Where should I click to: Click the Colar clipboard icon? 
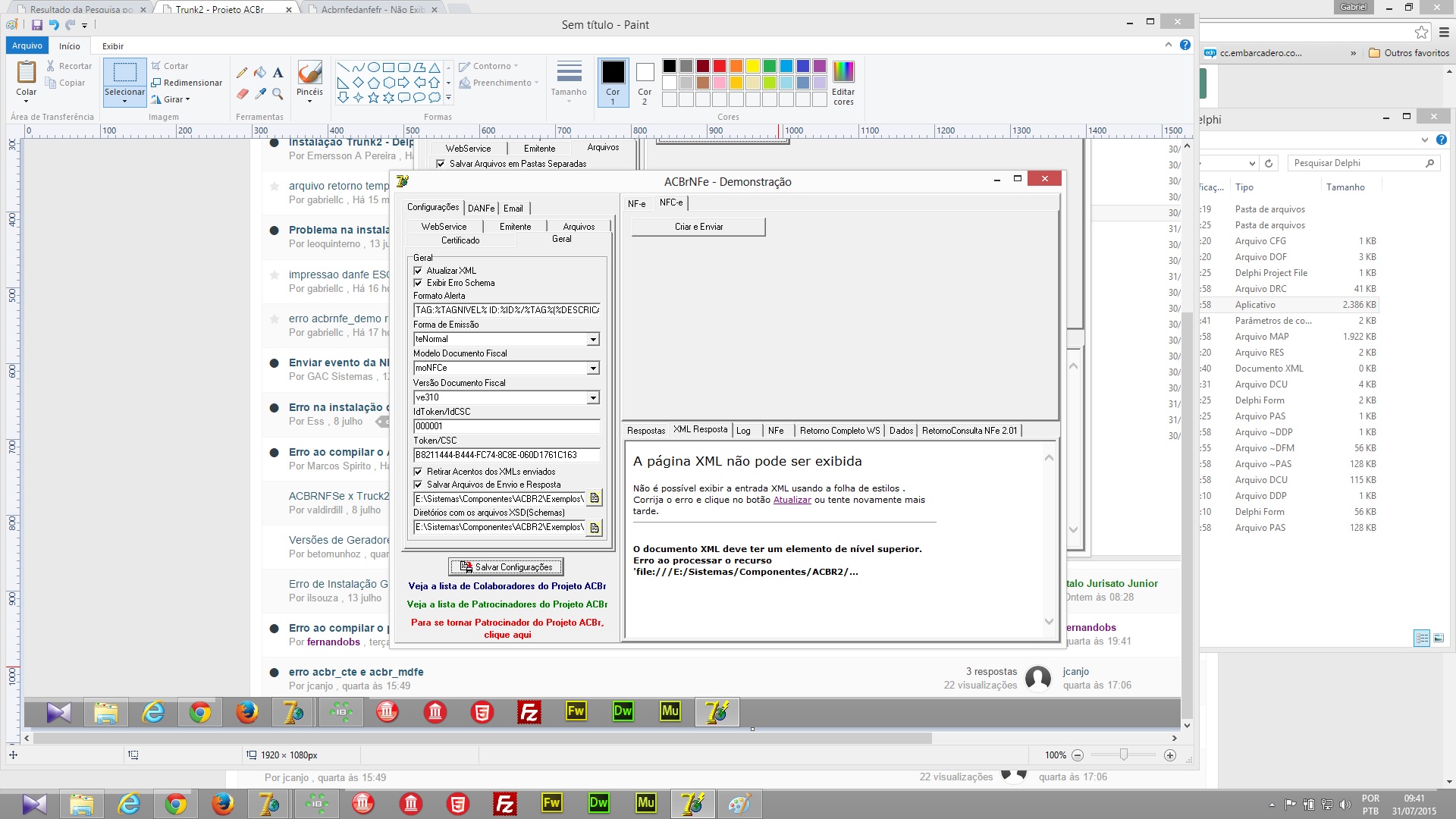[27, 72]
